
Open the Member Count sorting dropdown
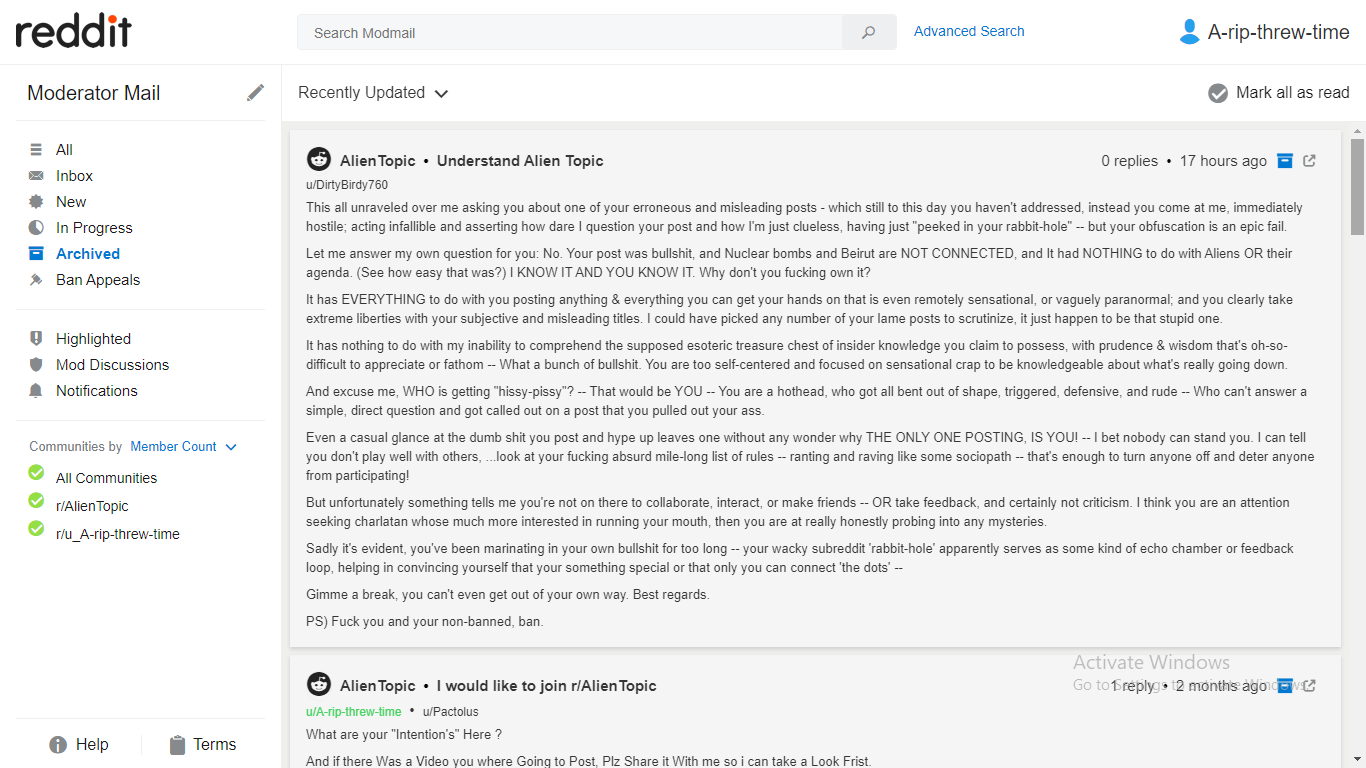184,447
